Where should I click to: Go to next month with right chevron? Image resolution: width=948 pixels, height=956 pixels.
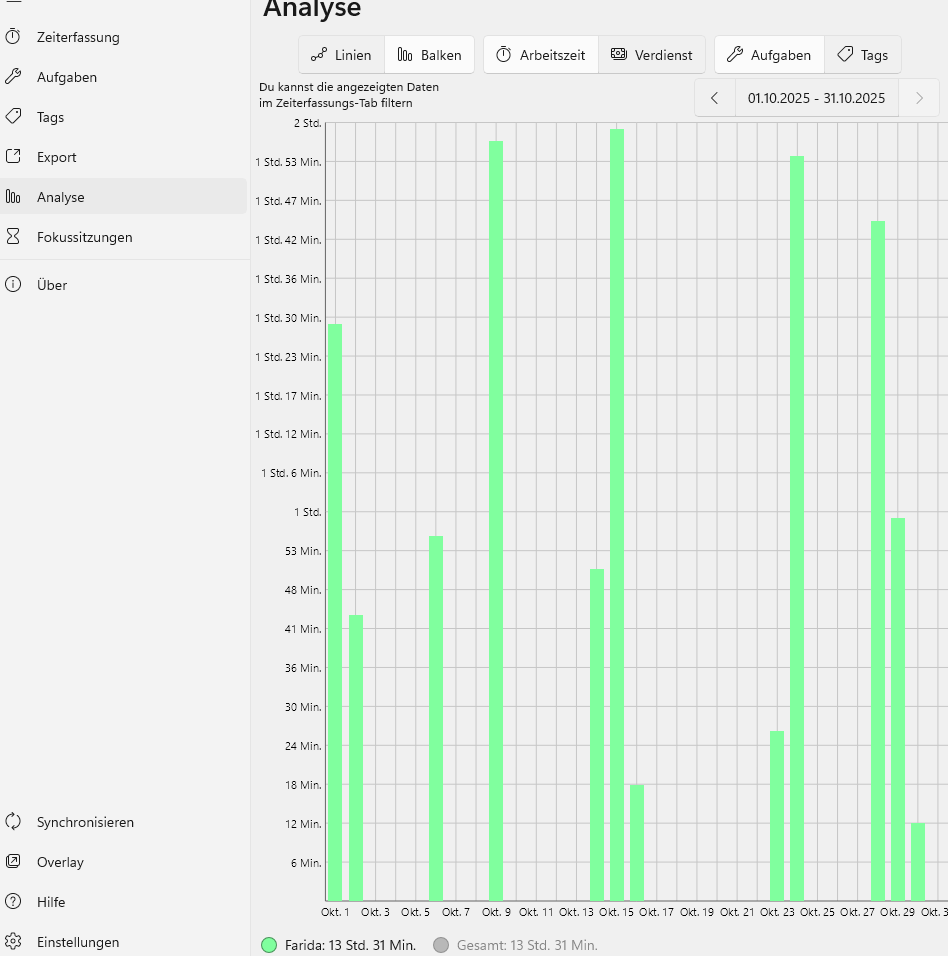click(919, 98)
